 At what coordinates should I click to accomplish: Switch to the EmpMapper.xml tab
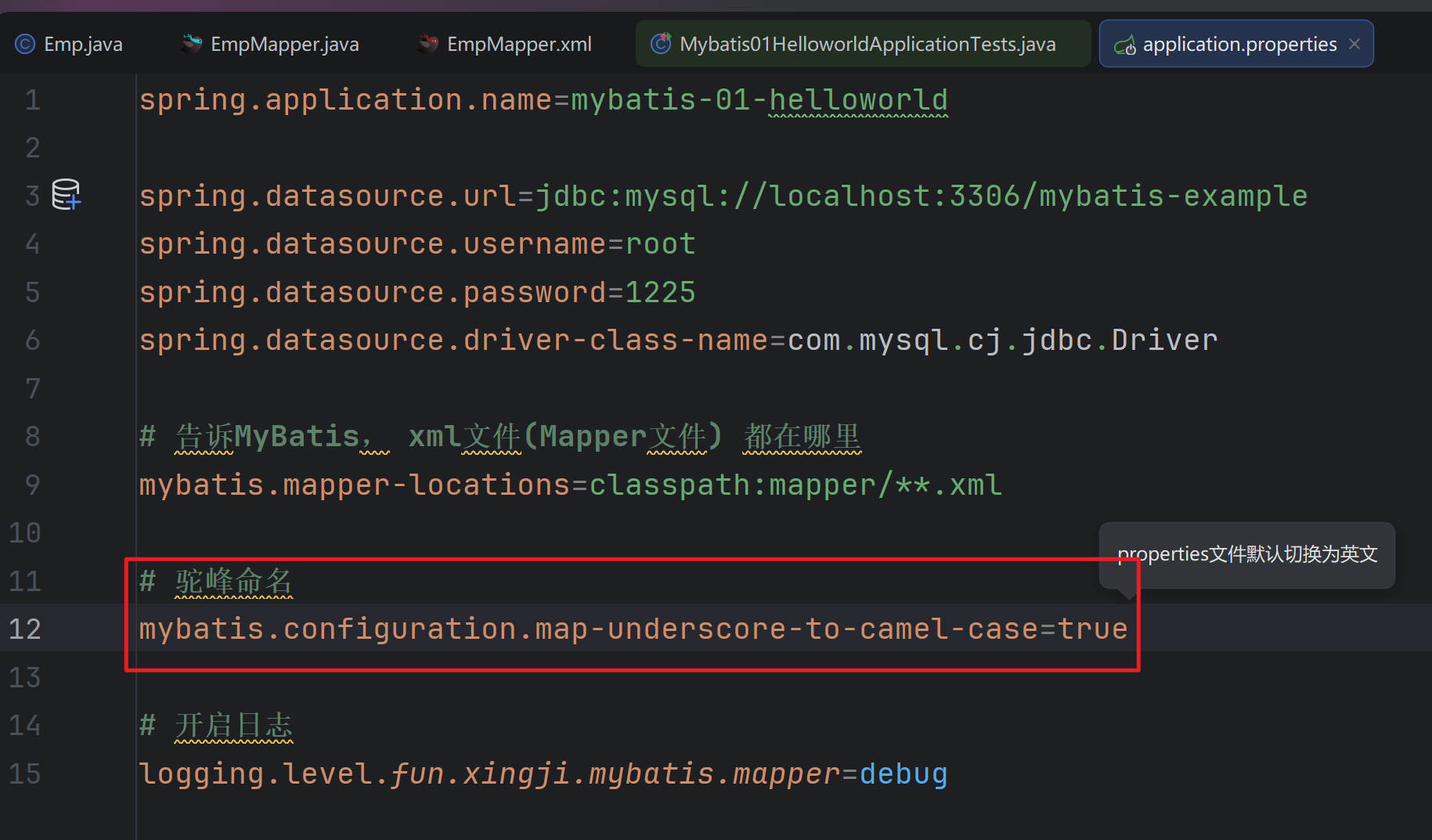[x=518, y=45]
